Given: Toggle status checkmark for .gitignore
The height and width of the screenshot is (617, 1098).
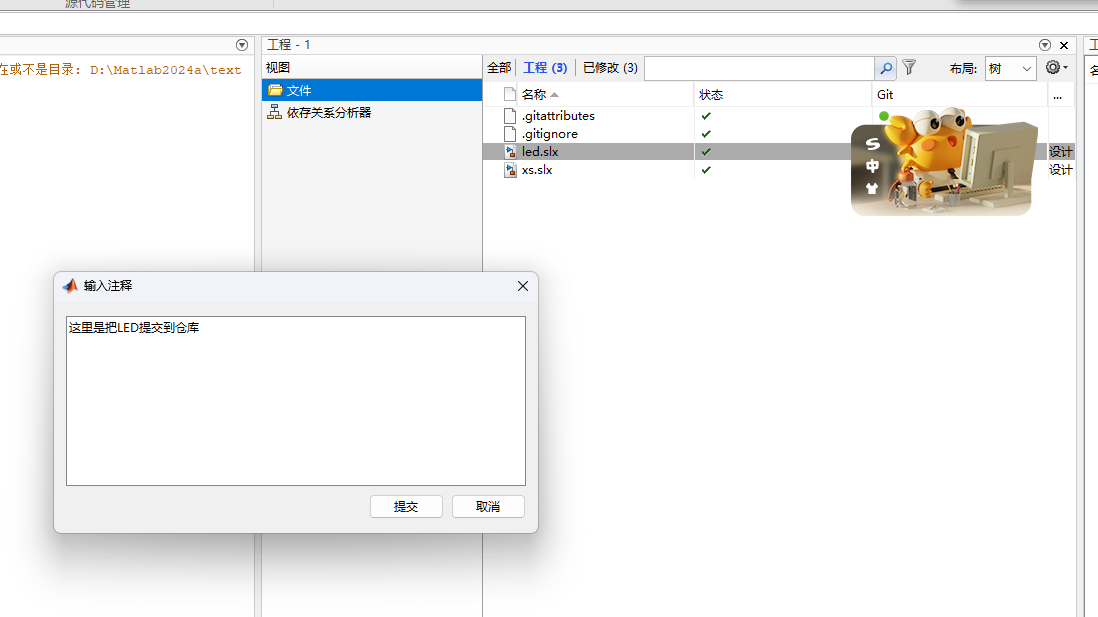Looking at the screenshot, I should click(706, 133).
